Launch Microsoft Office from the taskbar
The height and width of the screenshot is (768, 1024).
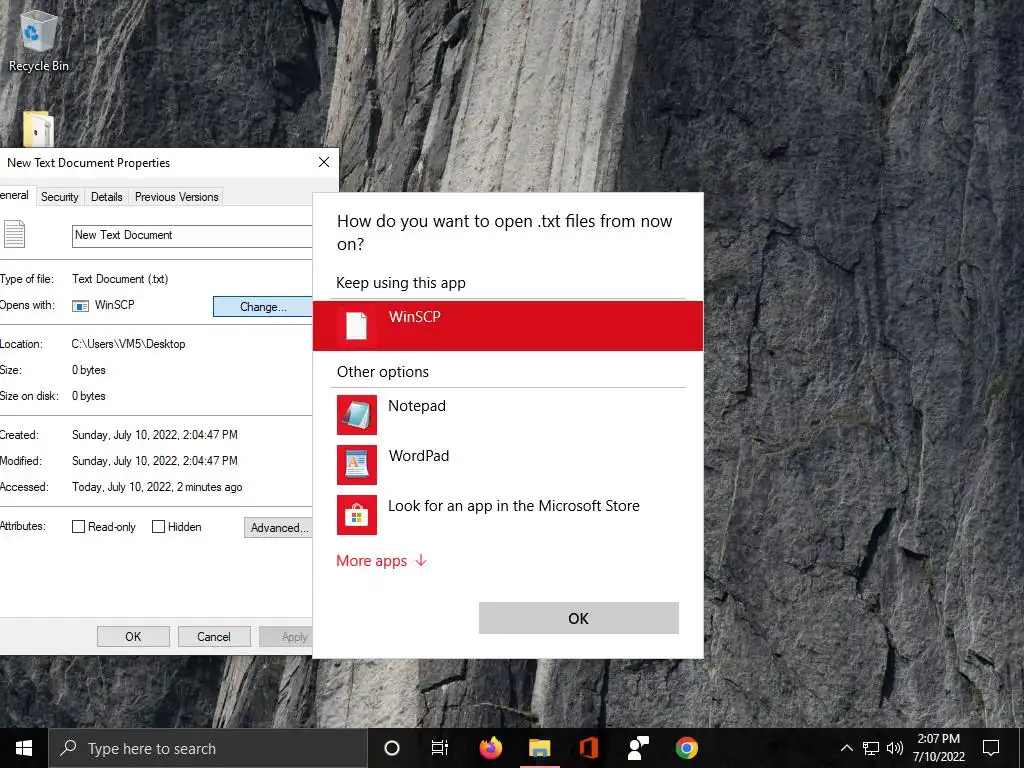589,748
